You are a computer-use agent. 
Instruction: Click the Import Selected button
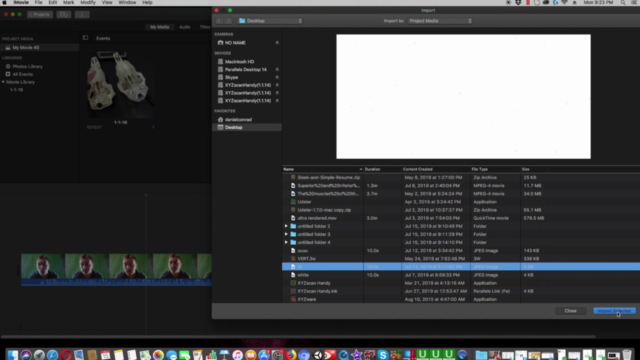coord(614,311)
